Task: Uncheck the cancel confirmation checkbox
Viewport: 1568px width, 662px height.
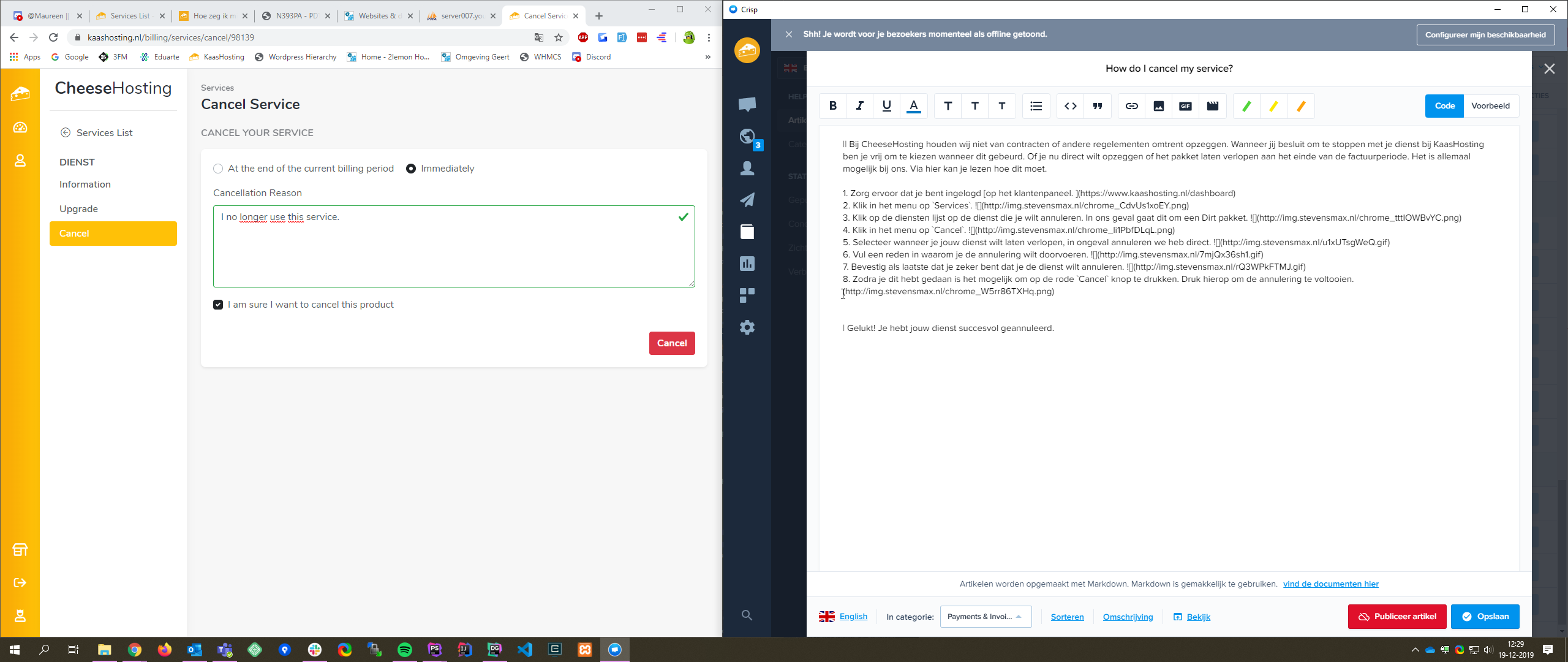Action: point(218,305)
